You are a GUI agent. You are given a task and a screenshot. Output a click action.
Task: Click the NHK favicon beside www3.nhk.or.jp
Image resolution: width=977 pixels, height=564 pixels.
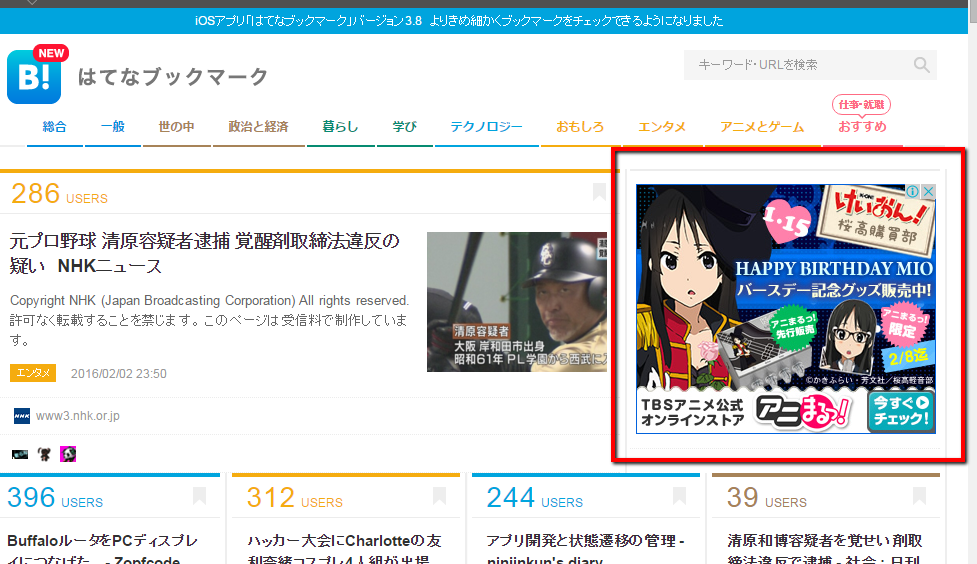point(22,416)
